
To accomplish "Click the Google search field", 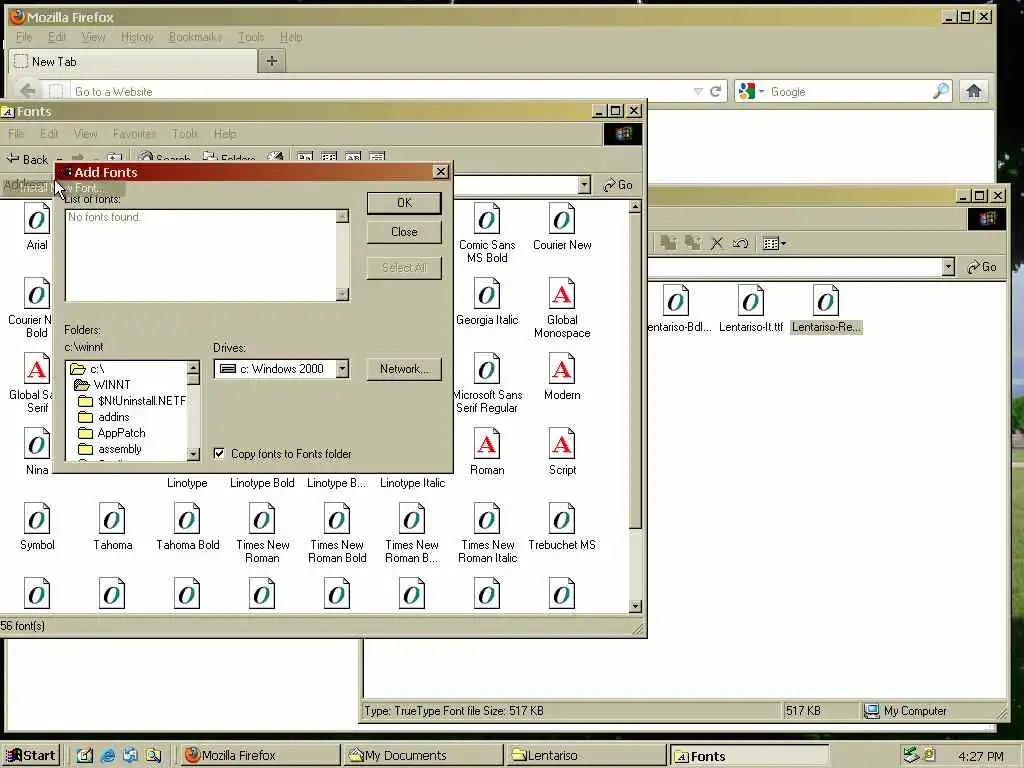I will pyautogui.click(x=850, y=91).
